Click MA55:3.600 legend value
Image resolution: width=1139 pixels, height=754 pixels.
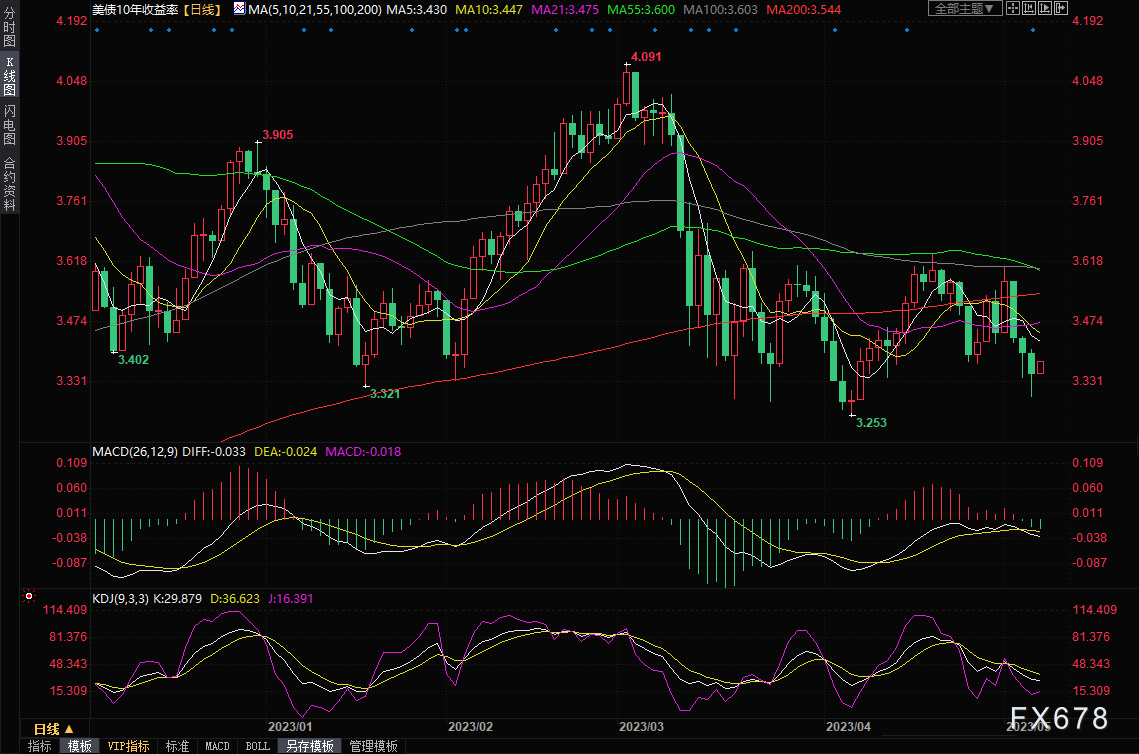[x=641, y=9]
